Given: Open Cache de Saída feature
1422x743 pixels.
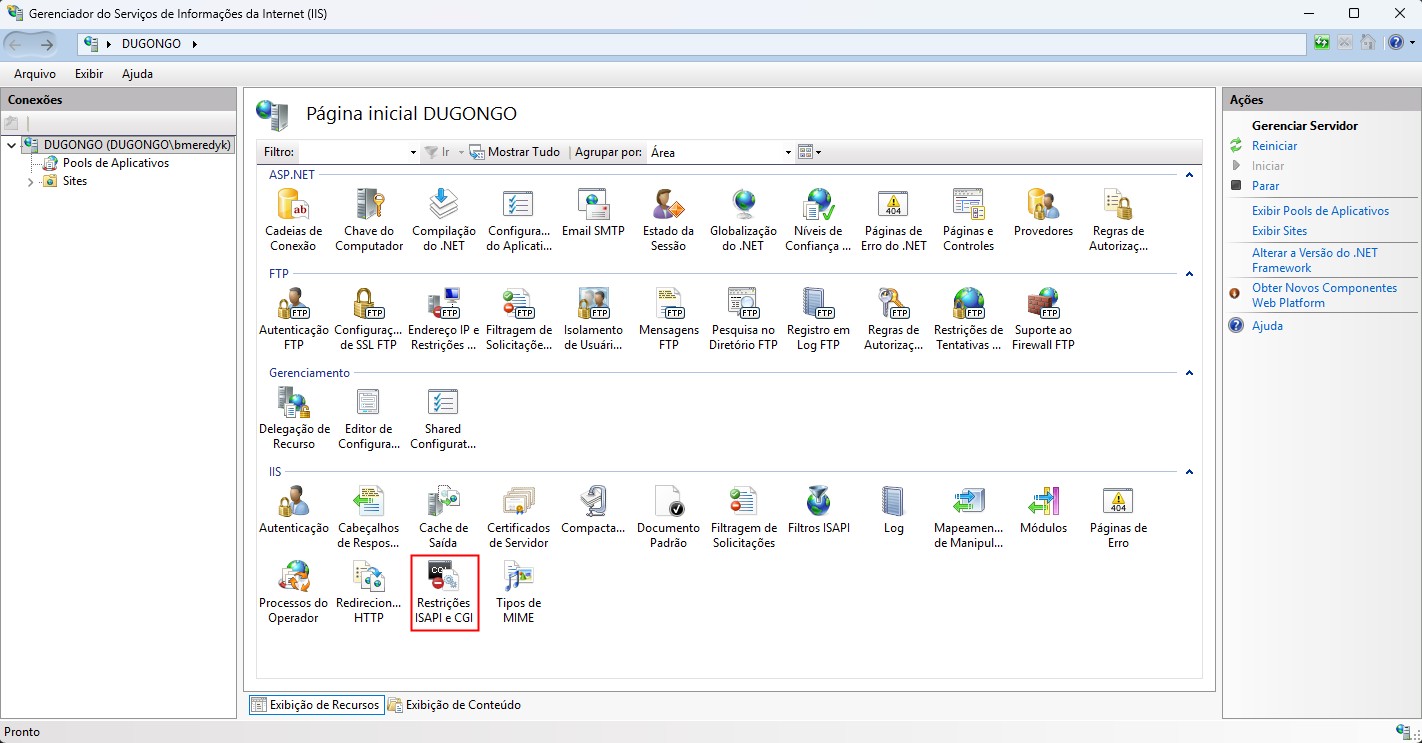Looking at the screenshot, I should 443,517.
